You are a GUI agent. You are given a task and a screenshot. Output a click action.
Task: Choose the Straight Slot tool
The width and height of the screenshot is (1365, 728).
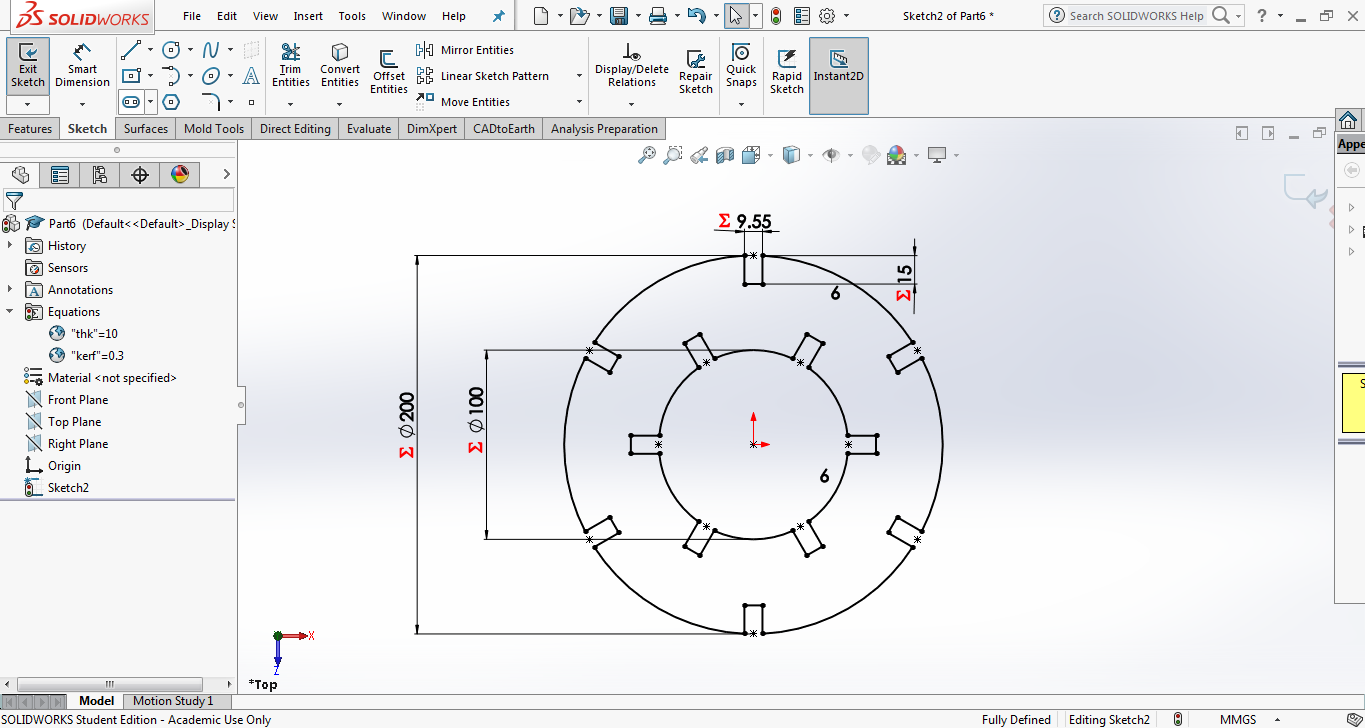[x=131, y=102]
